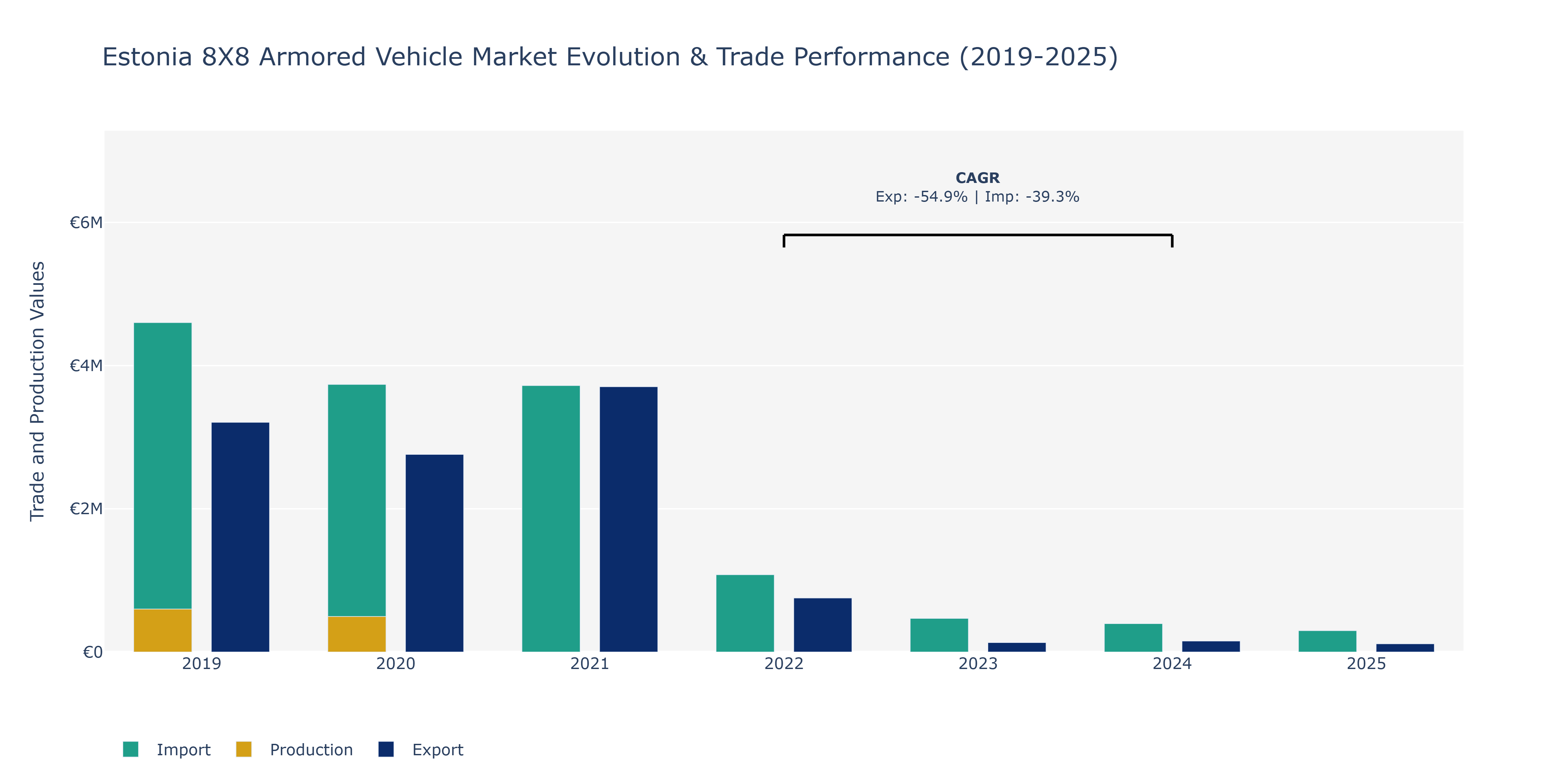Click the 2023 x-axis label
Image resolution: width=1568 pixels, height=784 pixels.
tap(978, 663)
